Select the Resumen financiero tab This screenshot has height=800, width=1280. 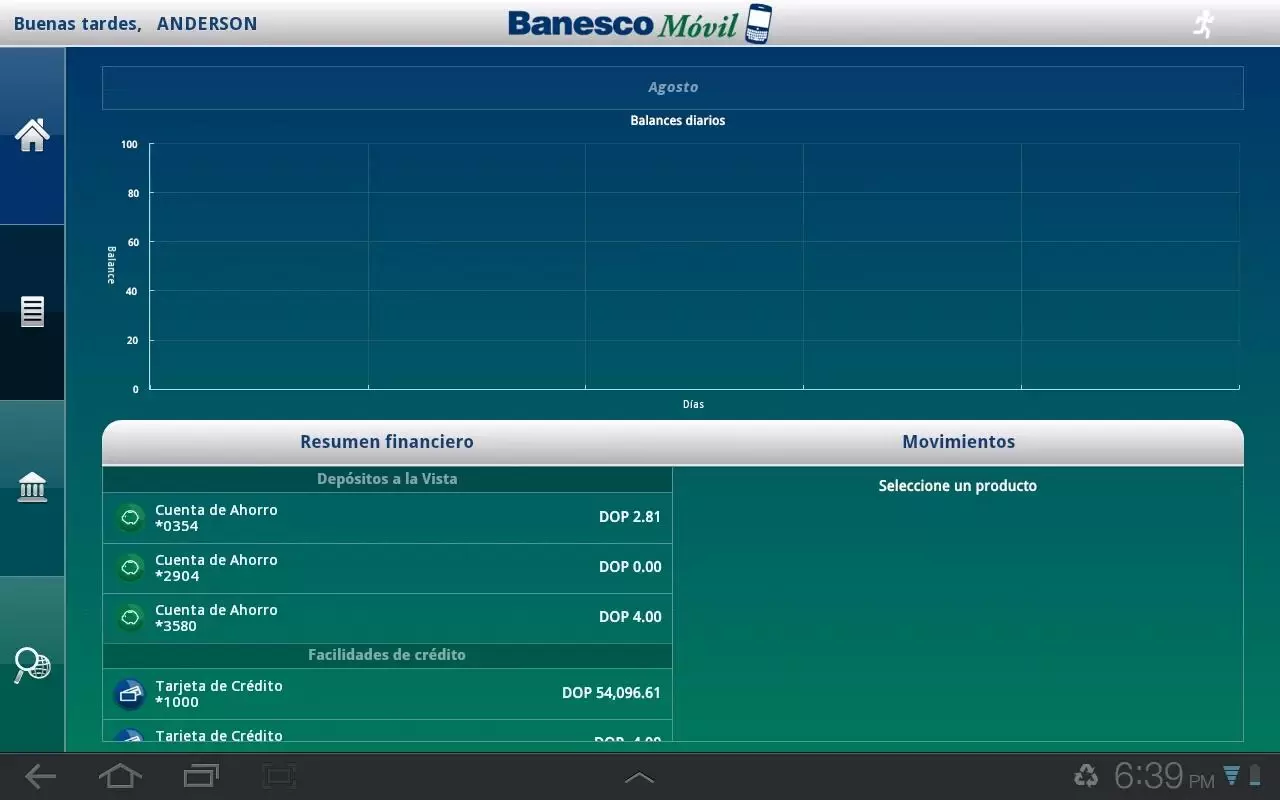[387, 442]
